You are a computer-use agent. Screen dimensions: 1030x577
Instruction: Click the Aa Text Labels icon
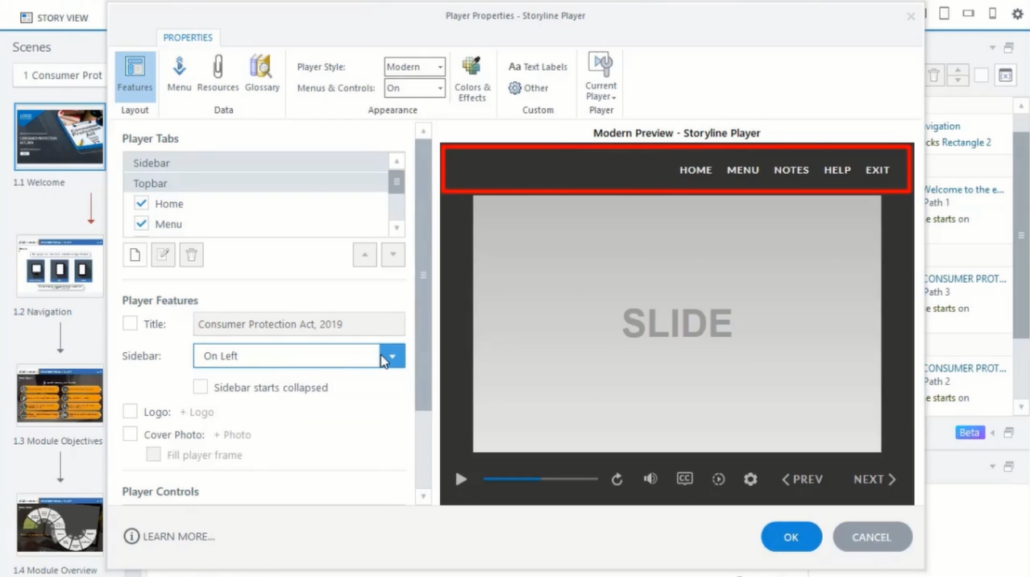coord(514,66)
